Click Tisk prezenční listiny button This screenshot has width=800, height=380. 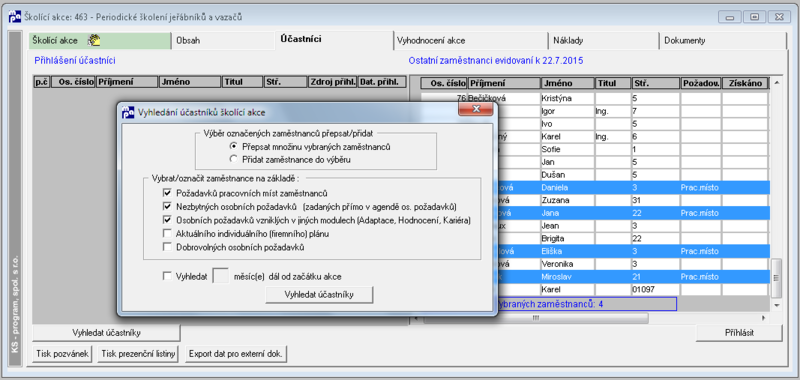(x=138, y=353)
